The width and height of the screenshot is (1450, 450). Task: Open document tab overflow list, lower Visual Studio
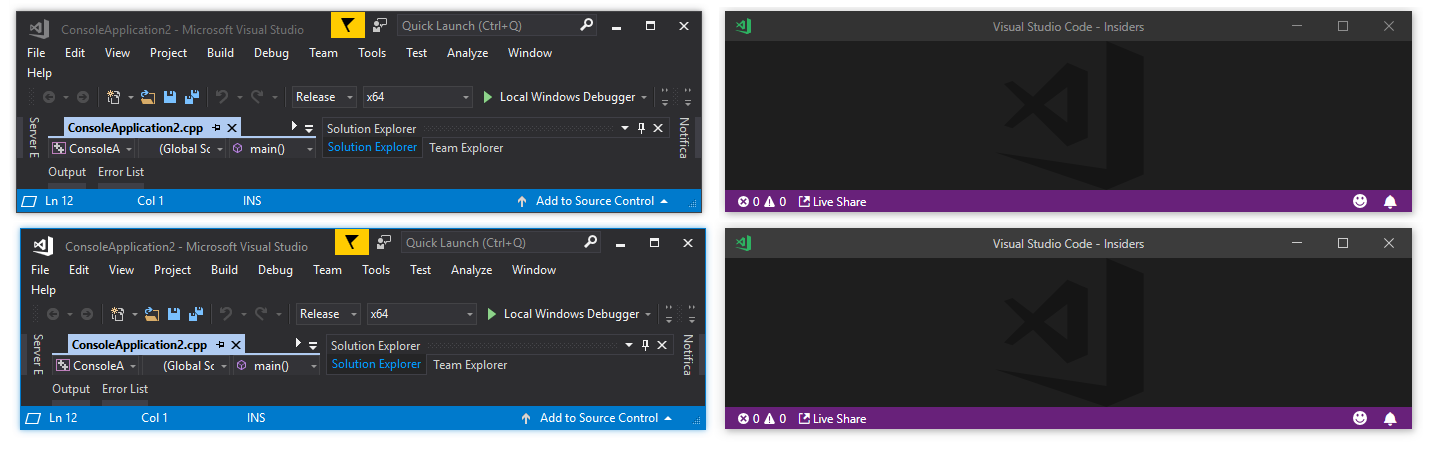tap(313, 347)
